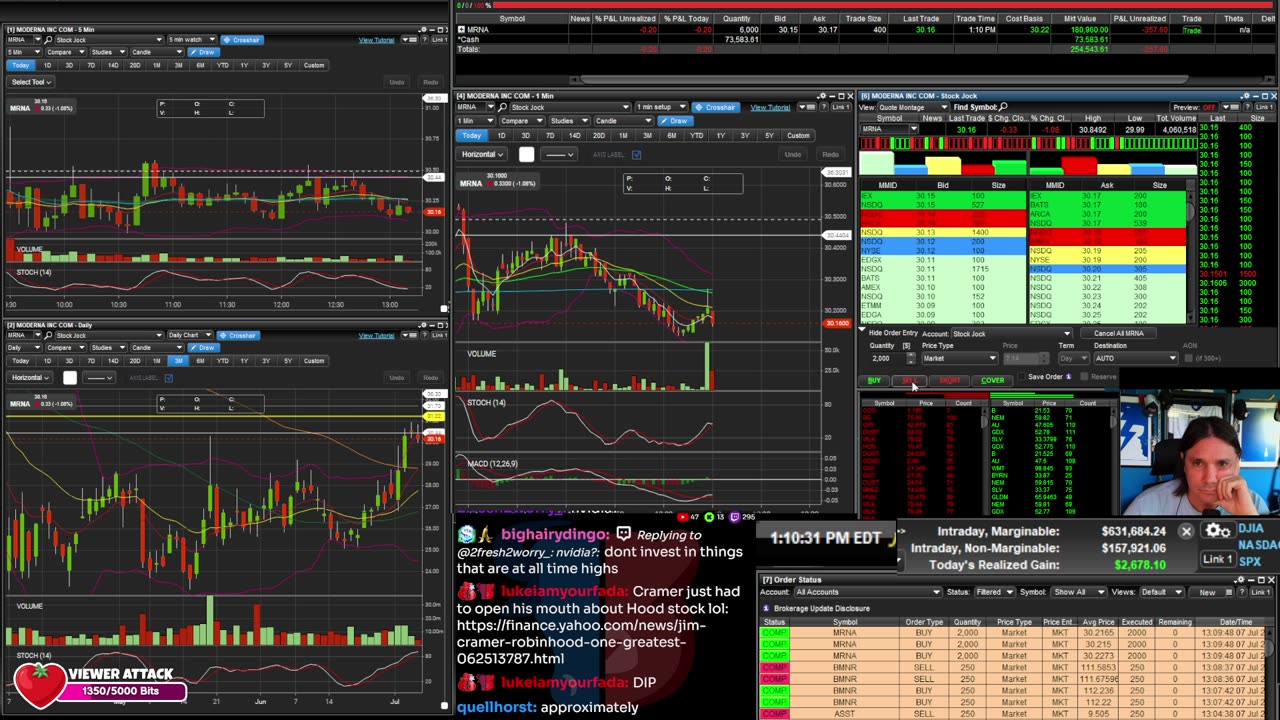This screenshot has width=1280, height=720.
Task: Open Price Type Market dropdown
Action: tap(958, 358)
